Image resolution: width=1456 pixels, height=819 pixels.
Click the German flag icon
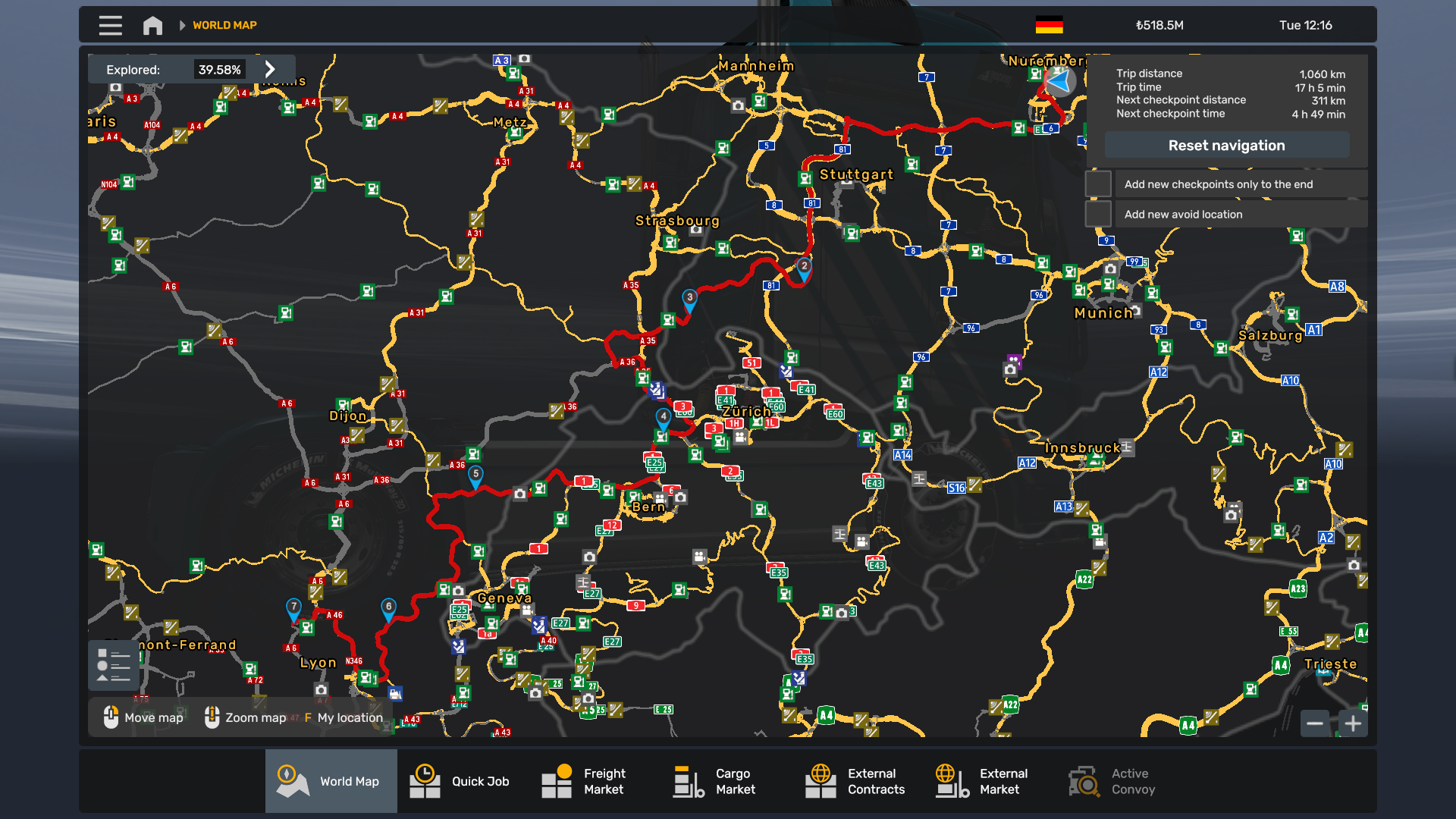click(x=1049, y=25)
